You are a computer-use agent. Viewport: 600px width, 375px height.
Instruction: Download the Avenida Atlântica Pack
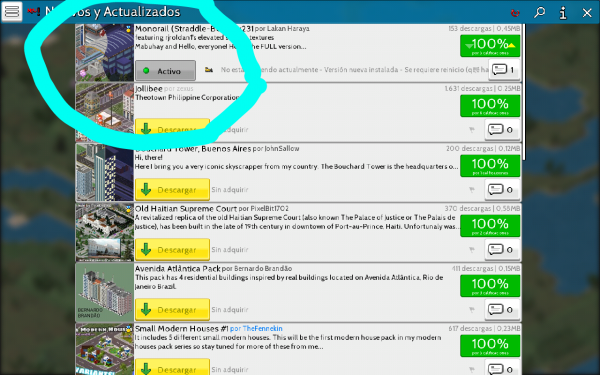[x=172, y=310]
